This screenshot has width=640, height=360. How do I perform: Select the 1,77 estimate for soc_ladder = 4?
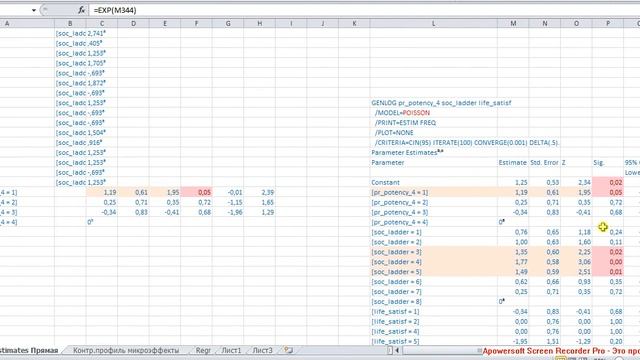click(513, 262)
